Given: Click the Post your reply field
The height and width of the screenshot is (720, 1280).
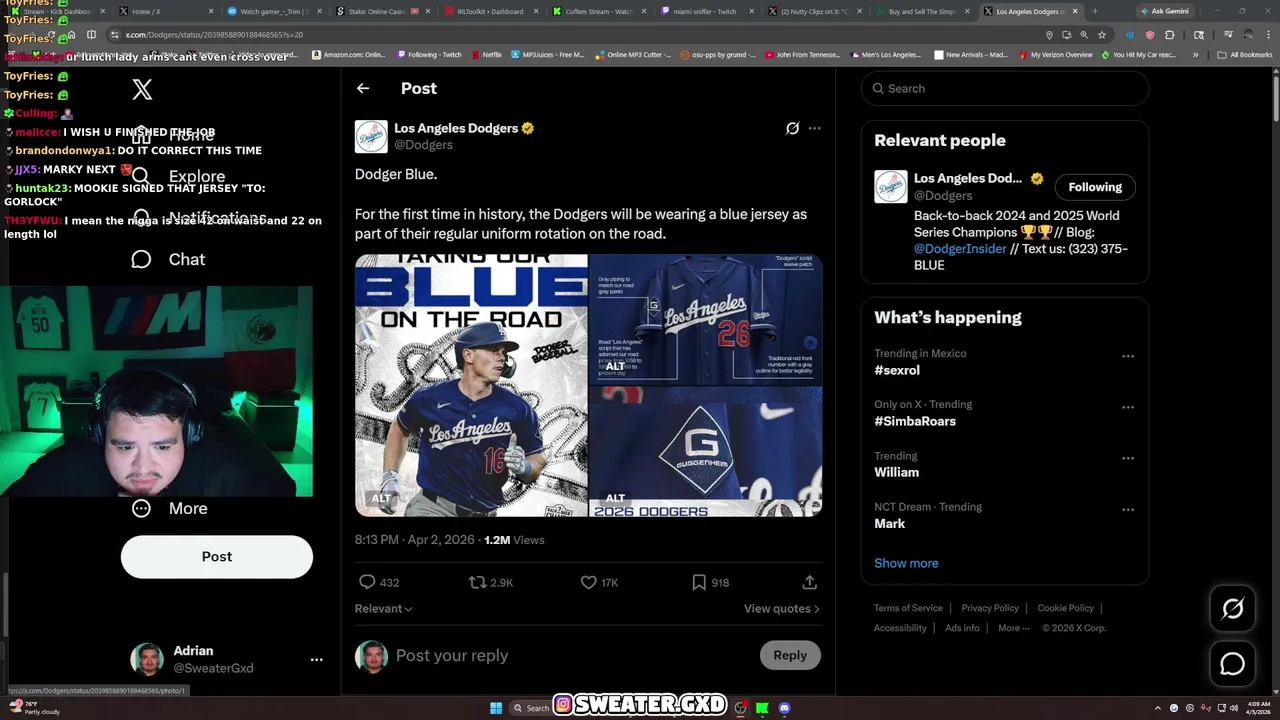Looking at the screenshot, I should [x=570, y=655].
